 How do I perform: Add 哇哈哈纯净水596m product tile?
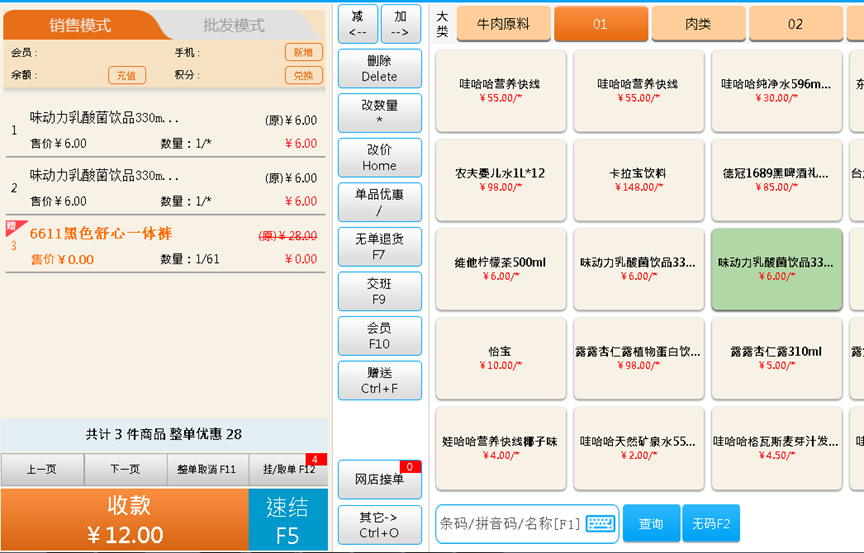[777, 91]
